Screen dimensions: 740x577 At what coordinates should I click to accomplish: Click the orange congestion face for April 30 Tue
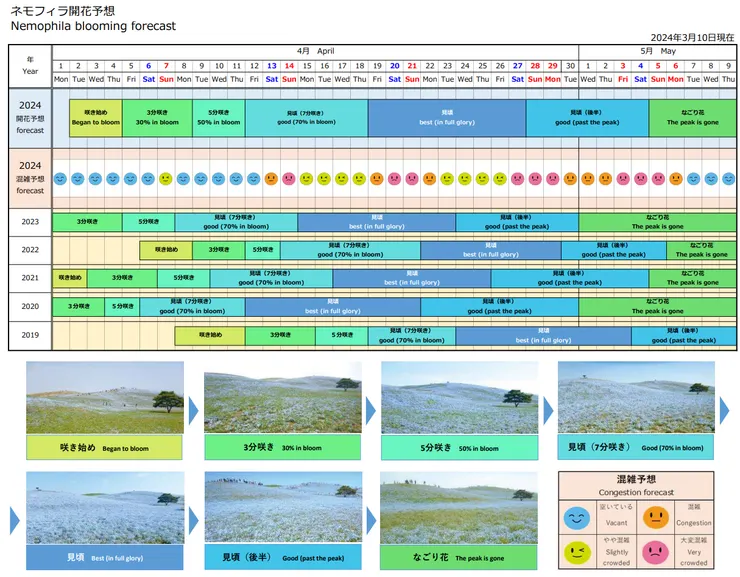[x=570, y=179]
